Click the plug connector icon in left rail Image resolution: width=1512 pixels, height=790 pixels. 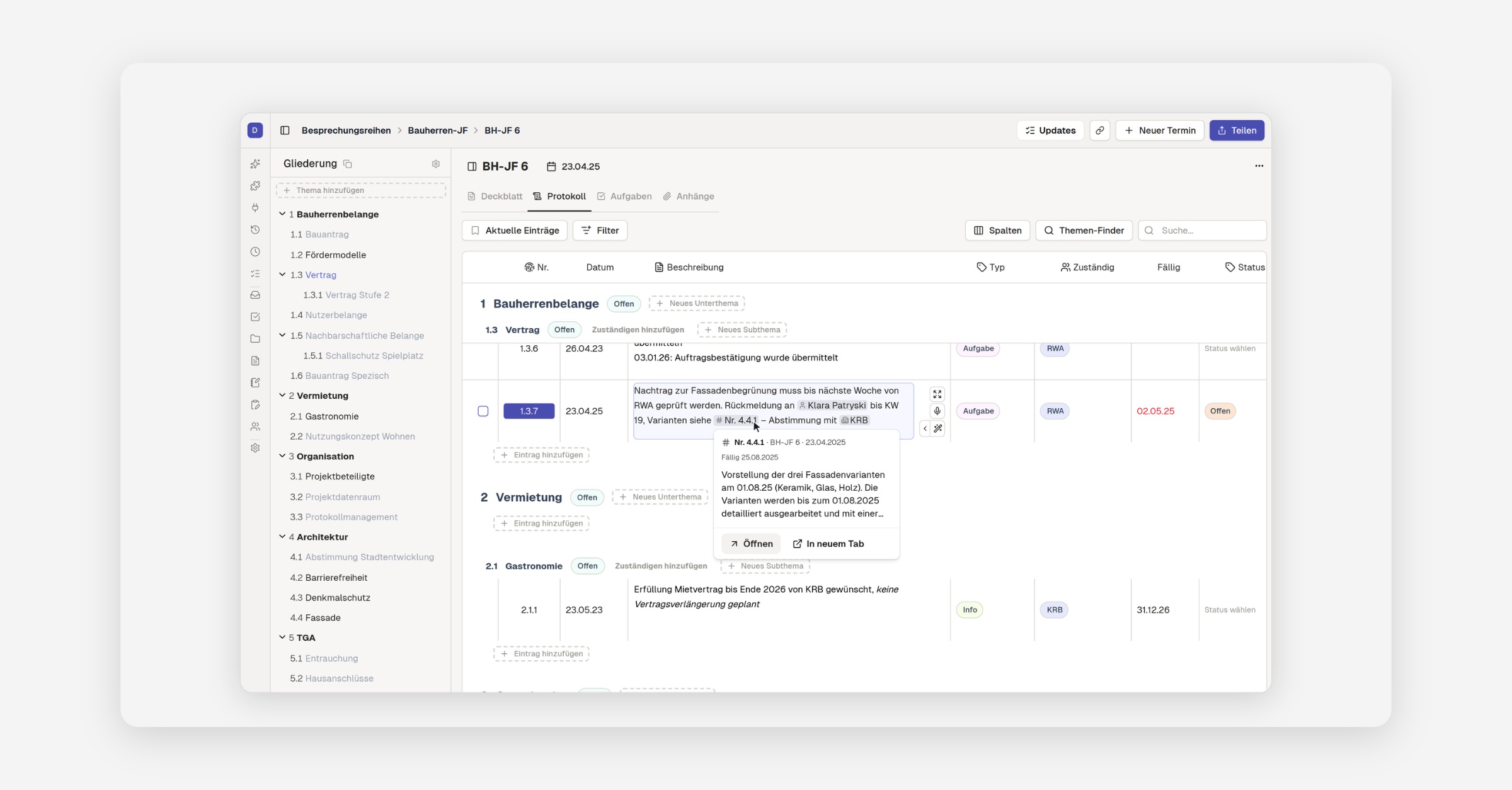[255, 207]
